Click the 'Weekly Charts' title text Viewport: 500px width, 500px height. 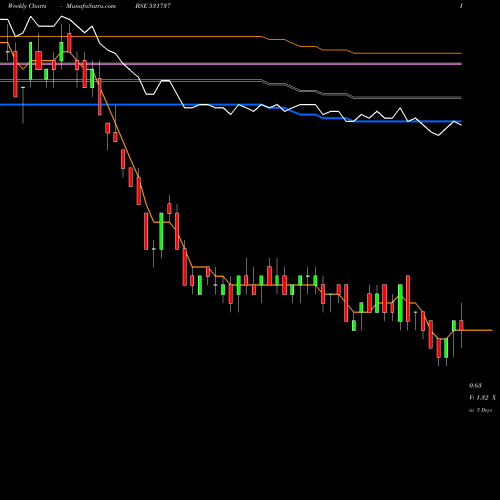coord(27,6)
